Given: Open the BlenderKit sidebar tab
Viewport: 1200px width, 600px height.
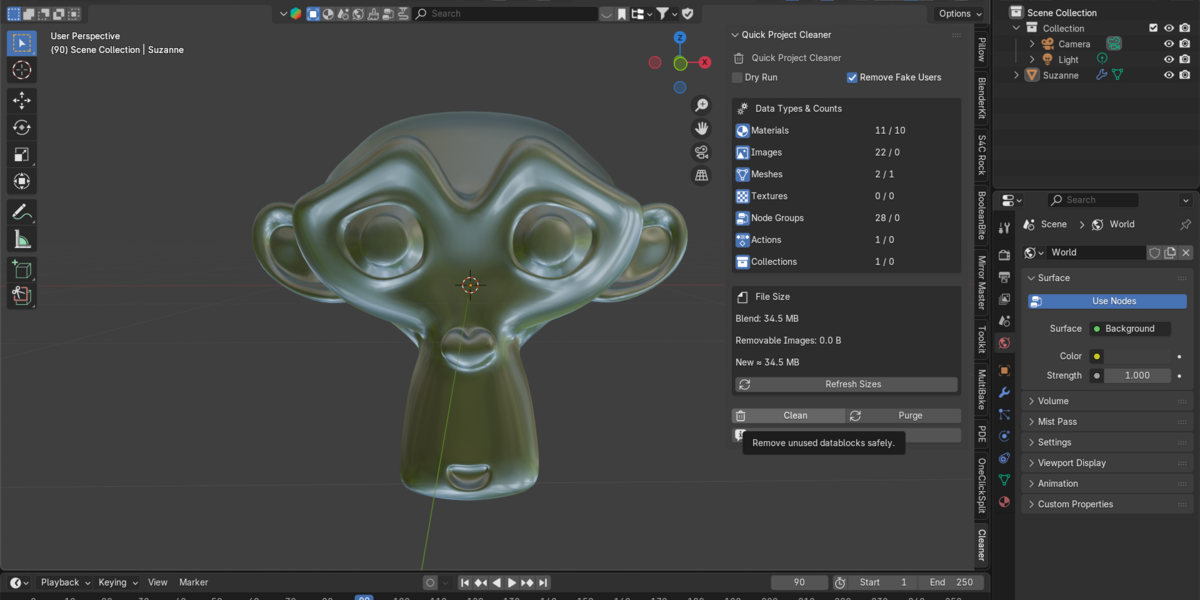Looking at the screenshot, I should click(982, 100).
